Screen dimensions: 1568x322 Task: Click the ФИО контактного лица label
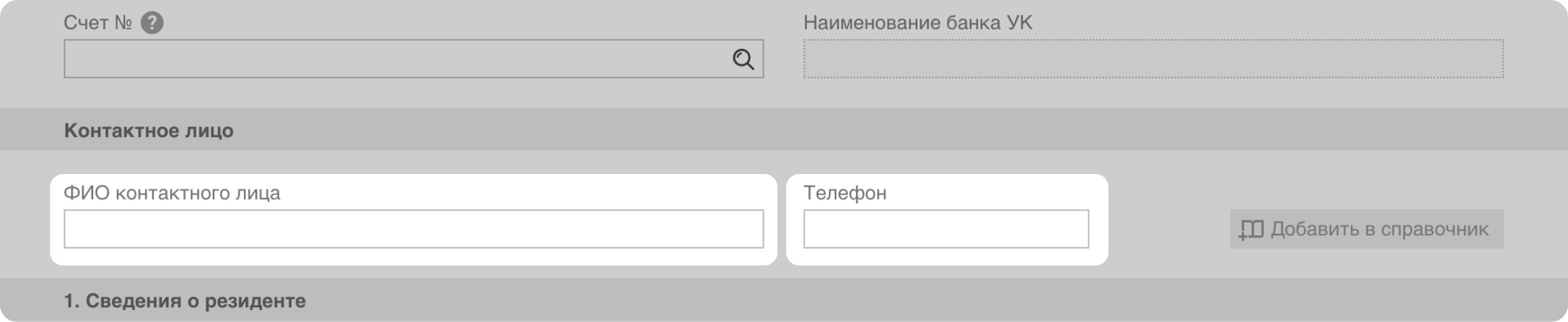tap(171, 193)
